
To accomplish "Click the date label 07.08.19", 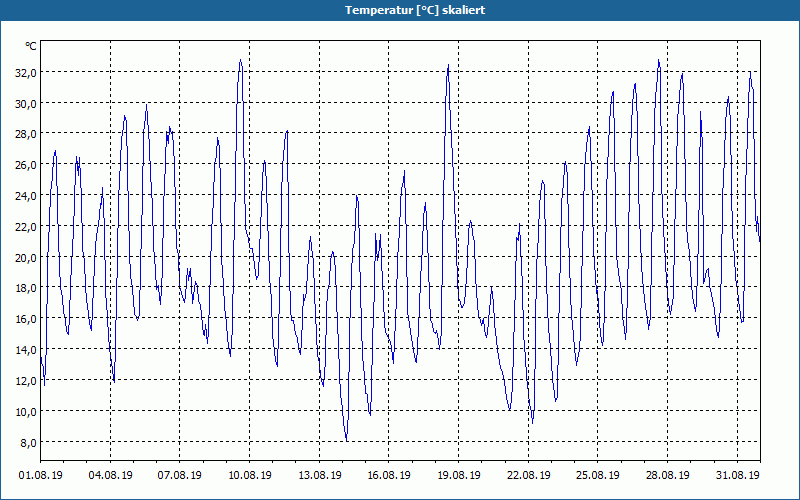I will coord(180,475).
